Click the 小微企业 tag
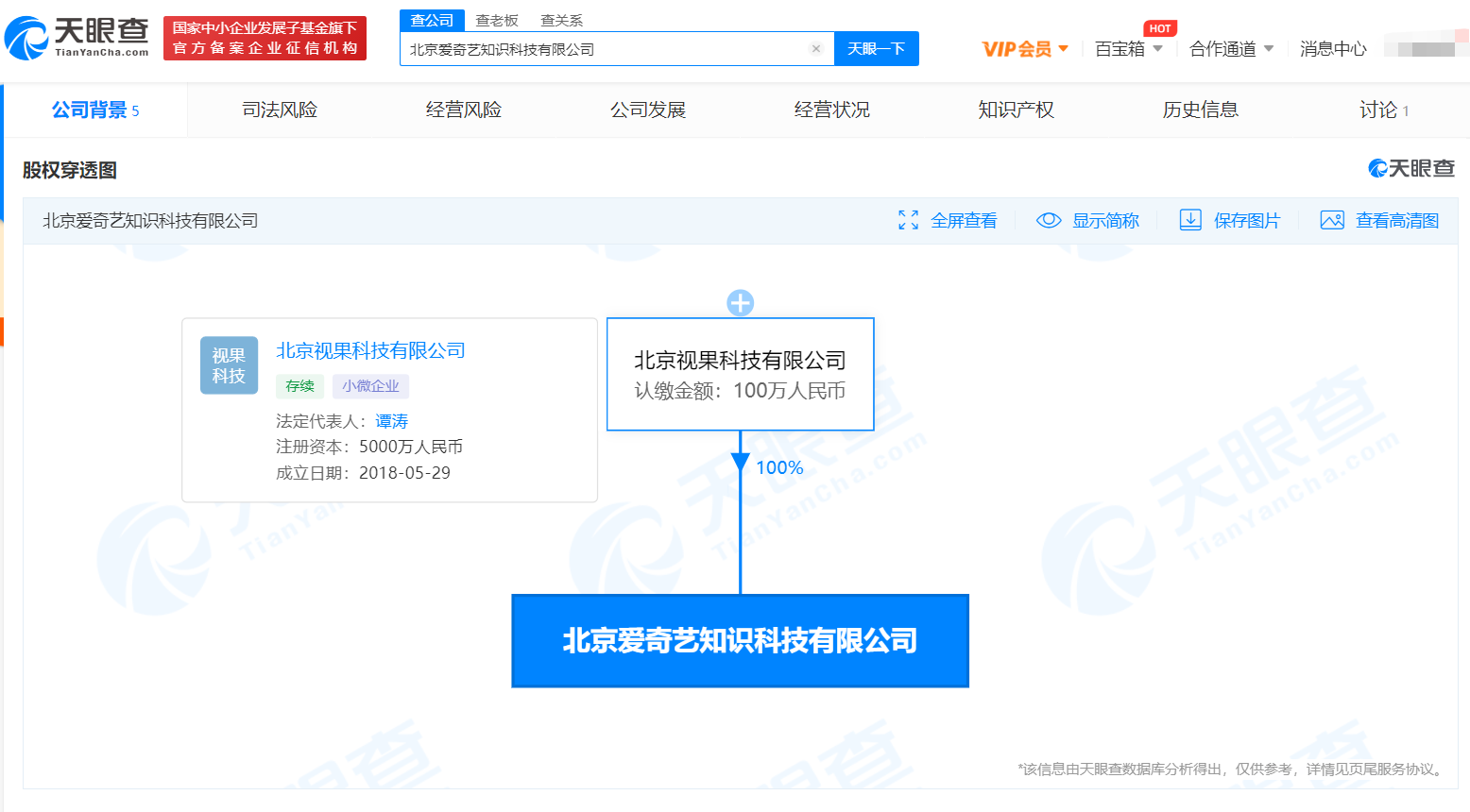 [370, 386]
